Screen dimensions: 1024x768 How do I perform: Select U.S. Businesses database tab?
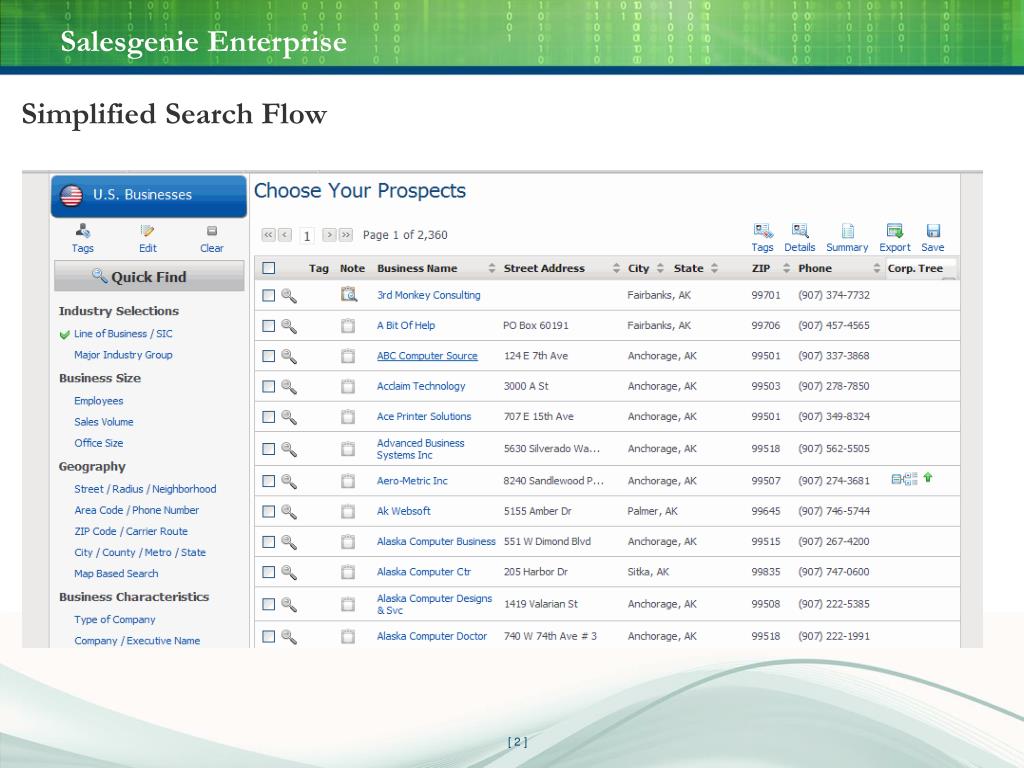click(x=149, y=195)
